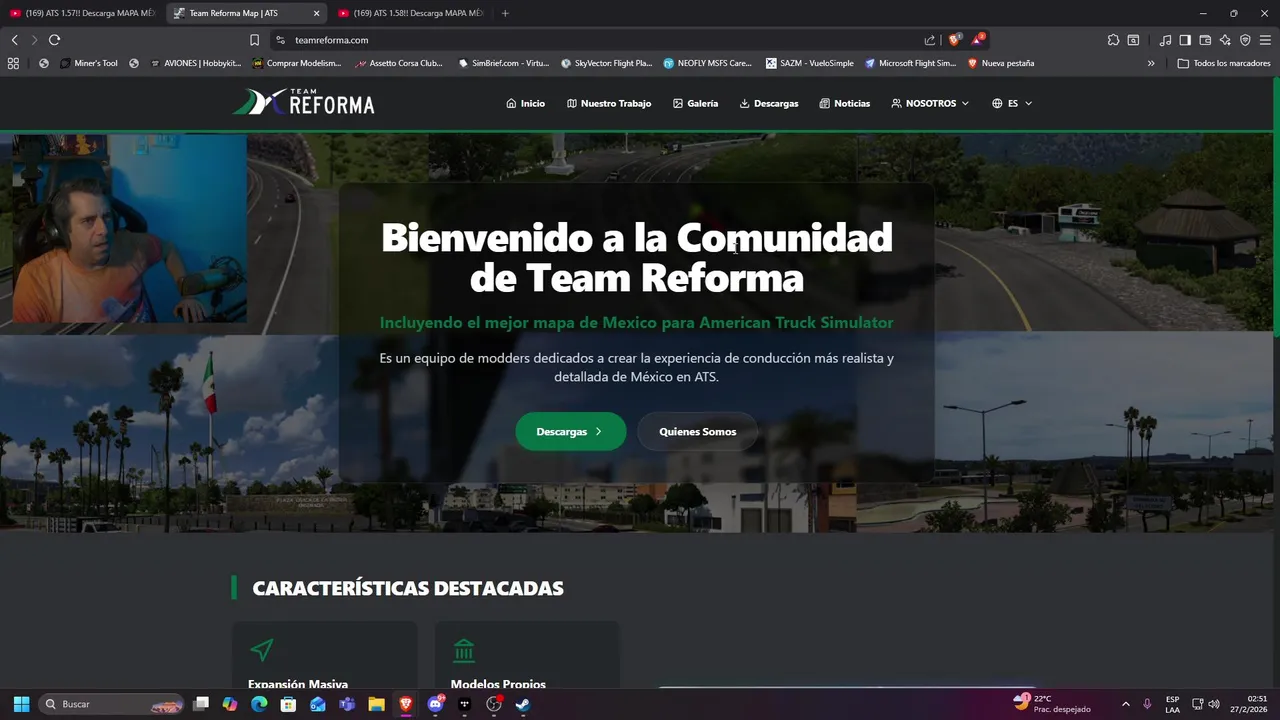Open the site settings icon beside teamreforma.com
The width and height of the screenshot is (1280, 720).
[x=280, y=40]
